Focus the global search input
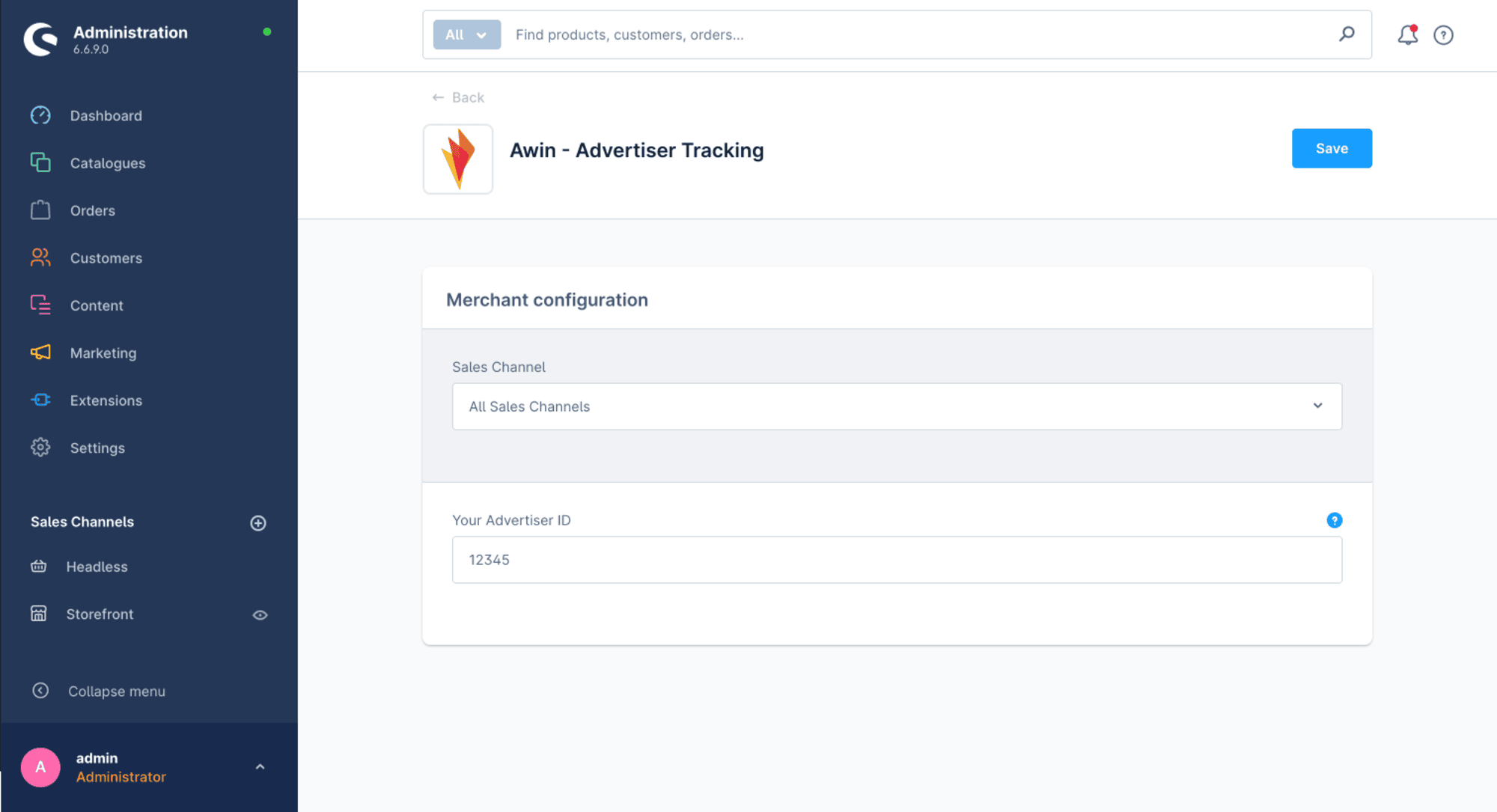Viewport: 1497px width, 812px height. point(921,34)
